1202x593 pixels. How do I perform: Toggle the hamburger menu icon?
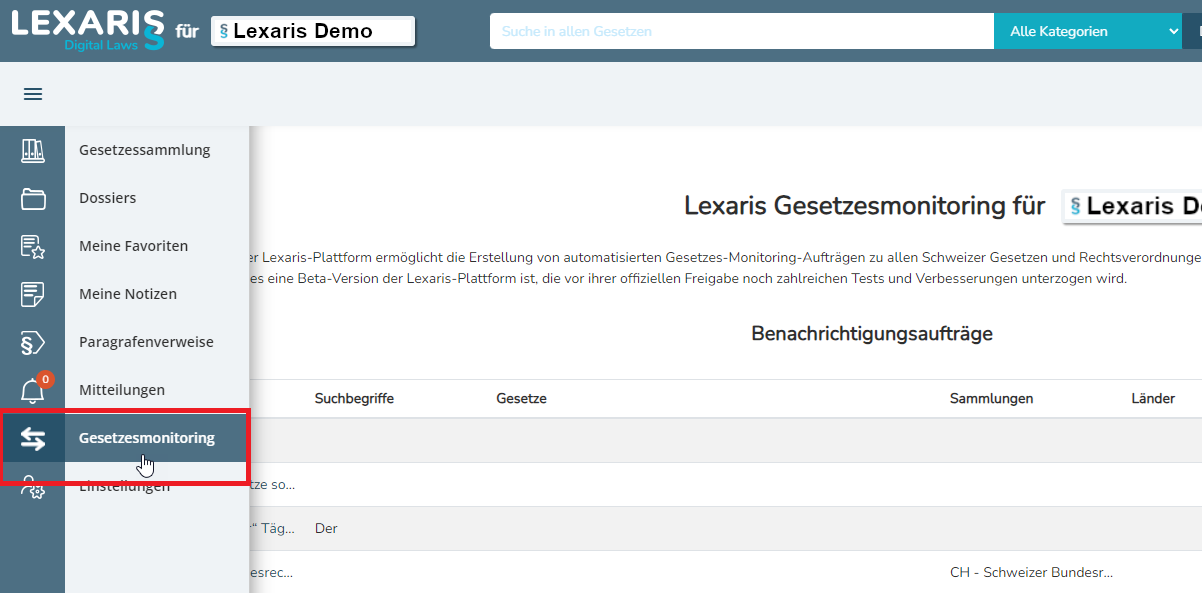(x=33, y=94)
